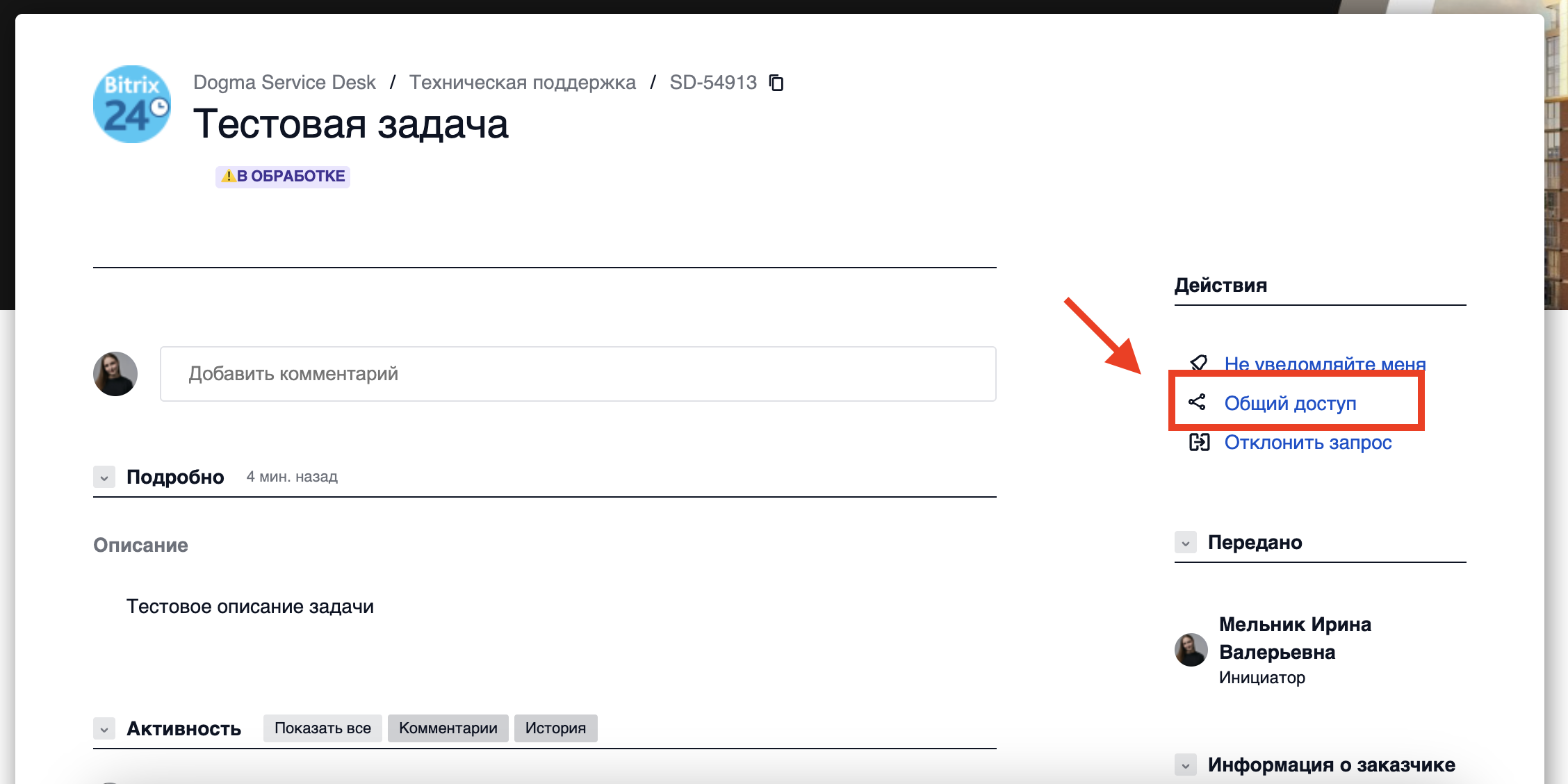Click the Bitrix24 logo icon

(132, 104)
